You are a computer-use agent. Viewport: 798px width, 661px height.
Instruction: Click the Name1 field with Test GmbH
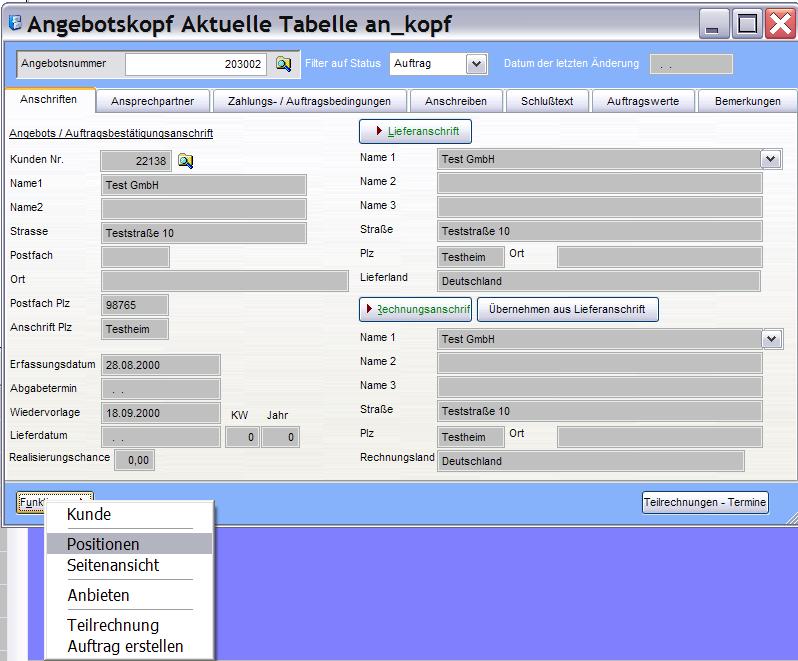pos(204,185)
